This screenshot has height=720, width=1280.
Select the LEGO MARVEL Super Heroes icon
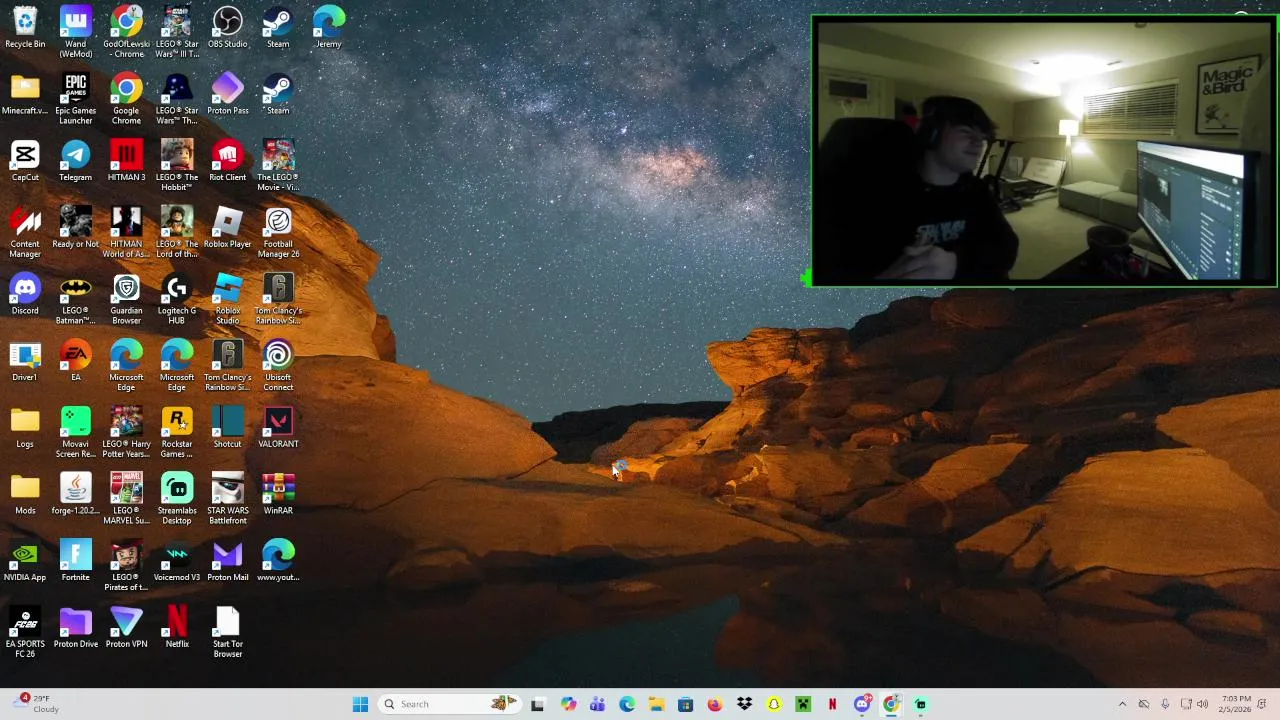coord(126,500)
